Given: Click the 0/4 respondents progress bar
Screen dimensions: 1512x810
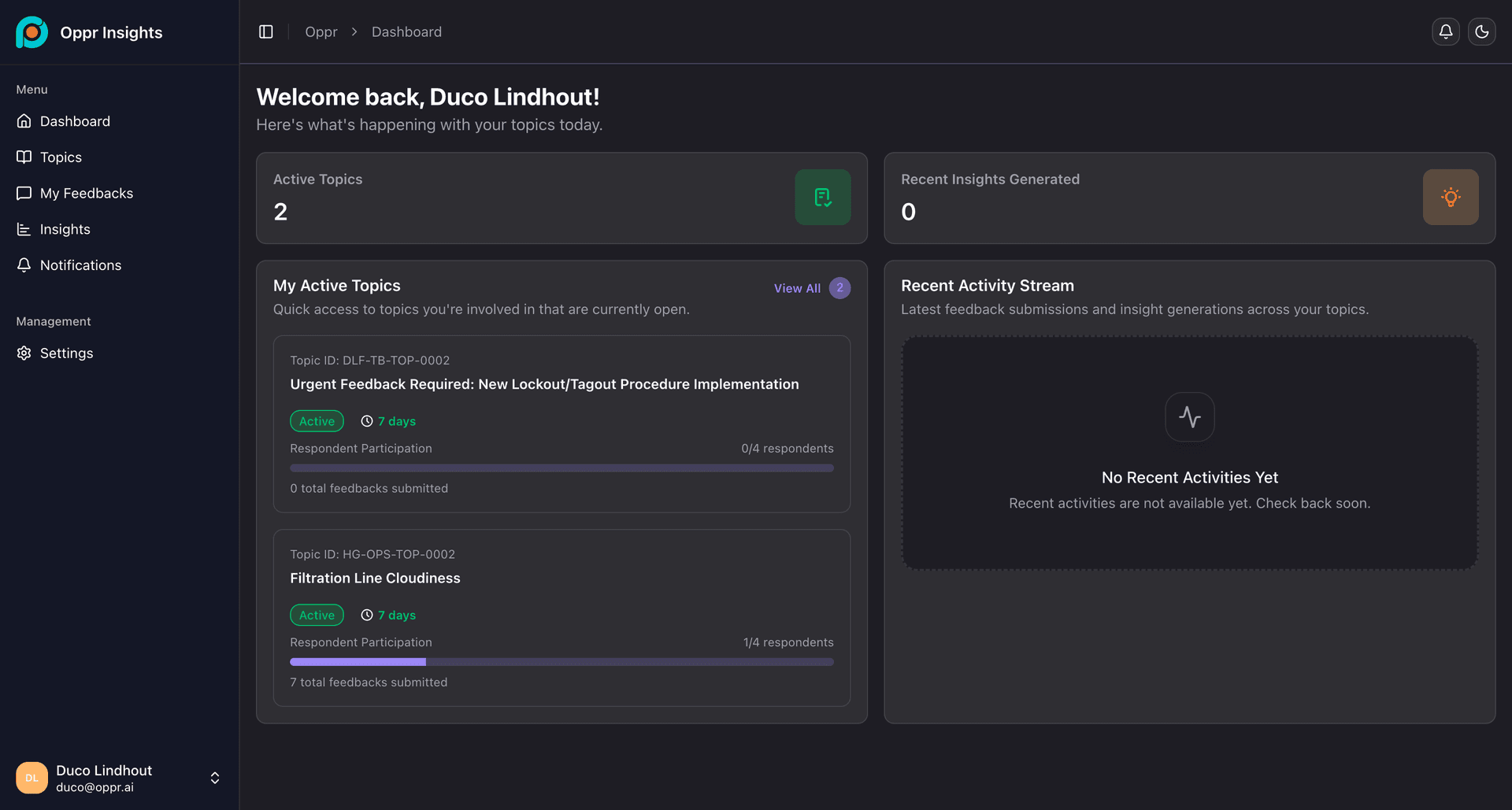Looking at the screenshot, I should [561, 468].
